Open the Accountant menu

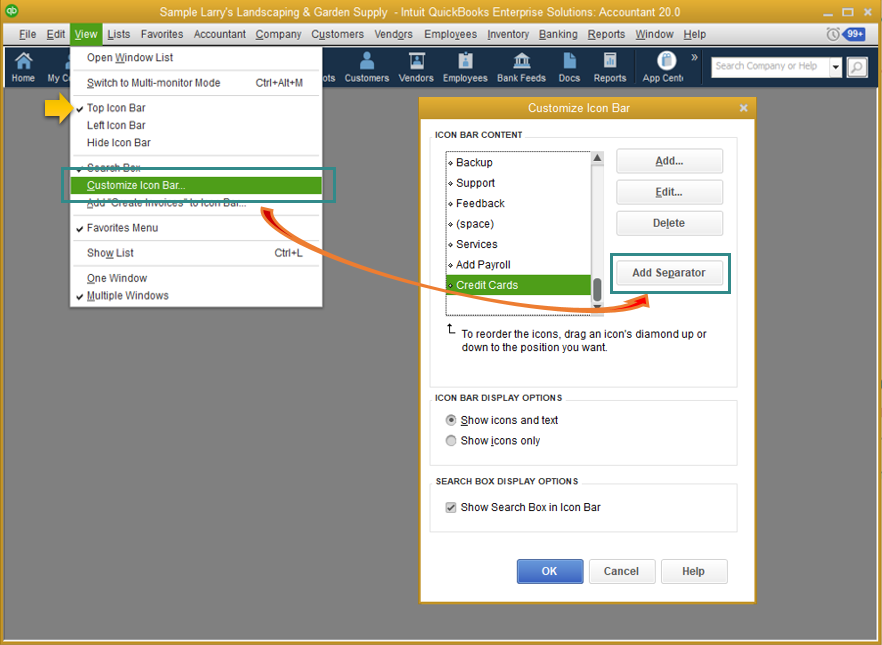point(219,34)
